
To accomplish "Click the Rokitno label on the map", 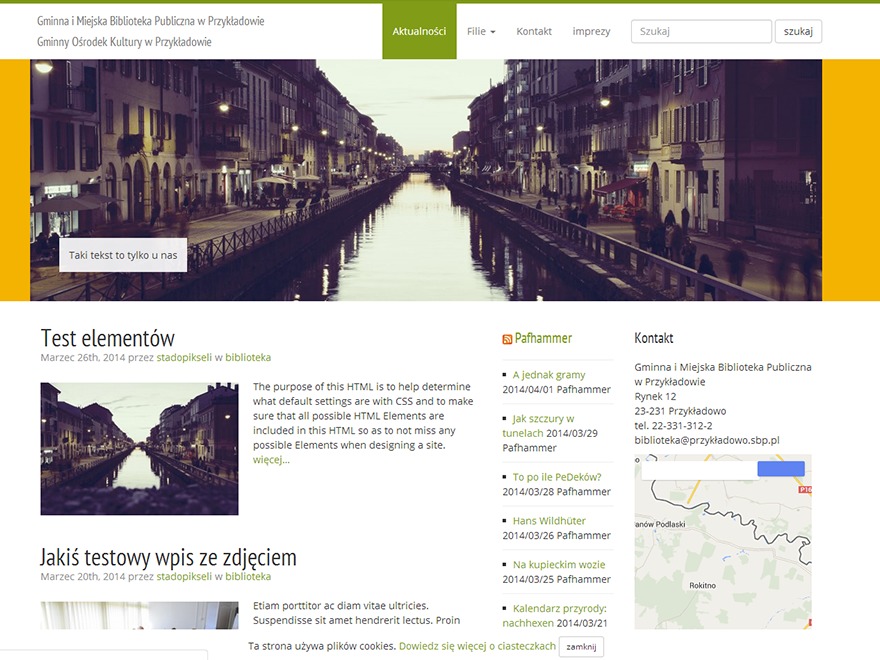I will point(702,585).
